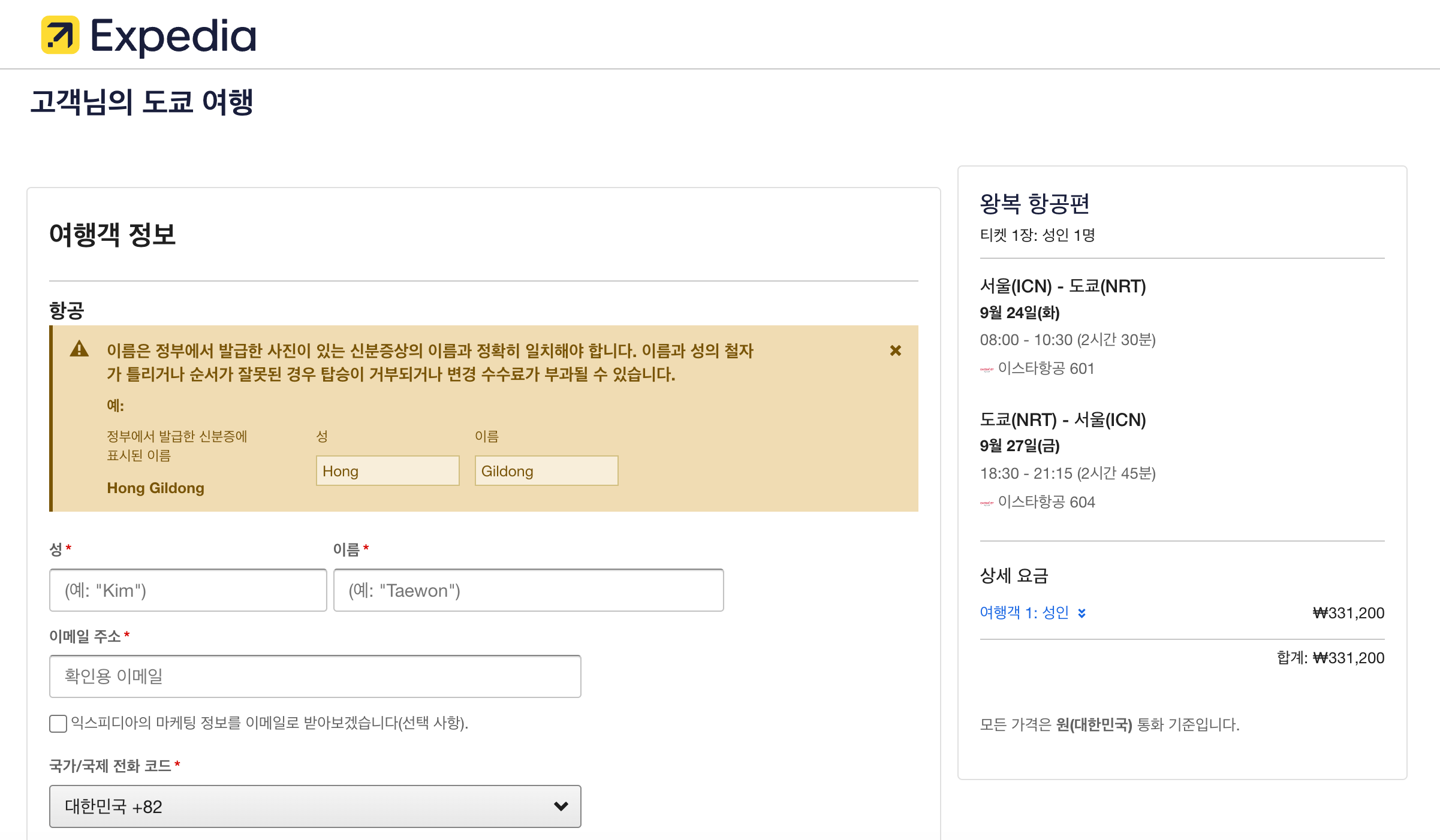Focus the 이름 (first name) Taewon field
This screenshot has width=1440, height=840.
click(x=528, y=590)
